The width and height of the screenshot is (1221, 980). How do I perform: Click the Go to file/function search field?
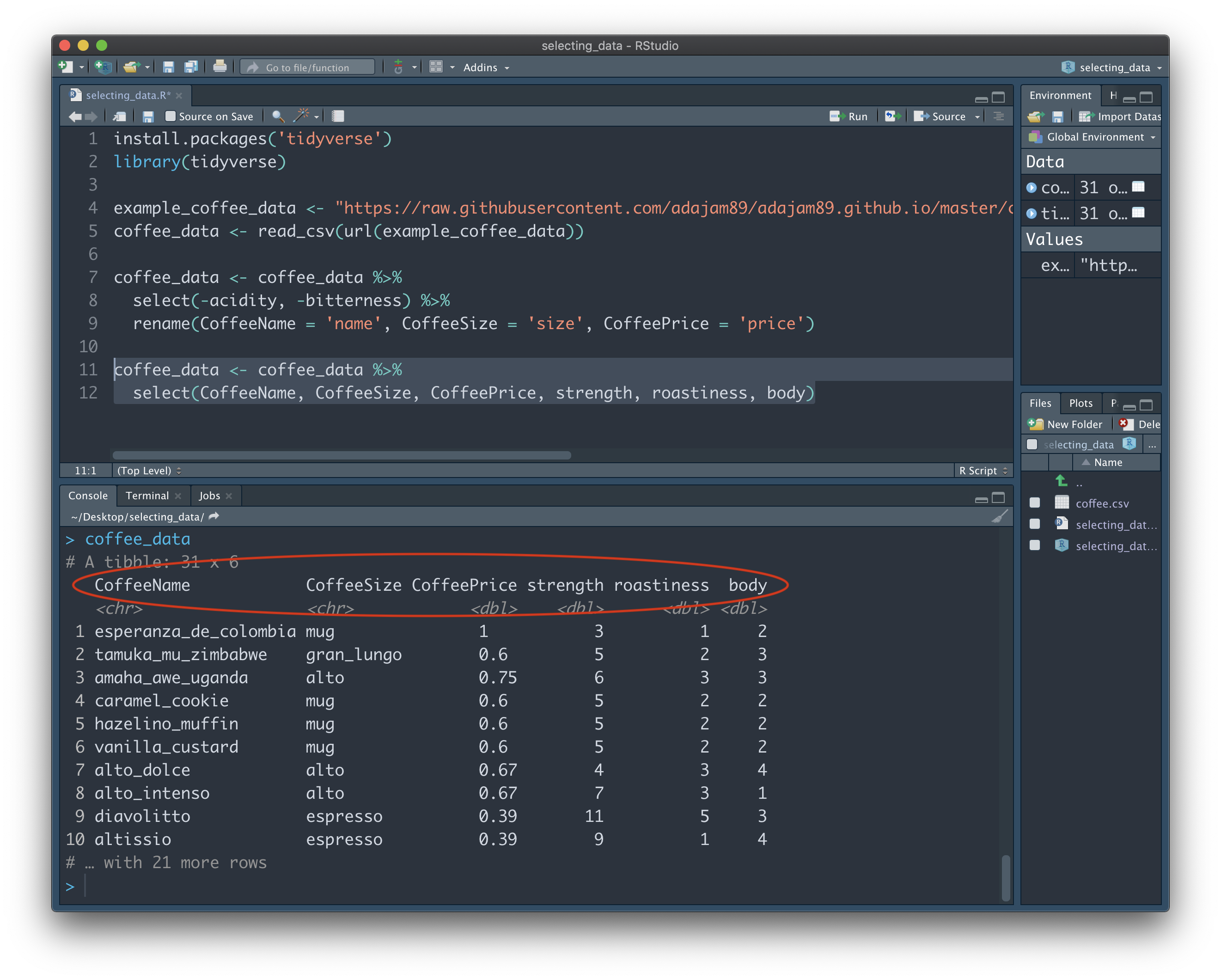tap(307, 67)
